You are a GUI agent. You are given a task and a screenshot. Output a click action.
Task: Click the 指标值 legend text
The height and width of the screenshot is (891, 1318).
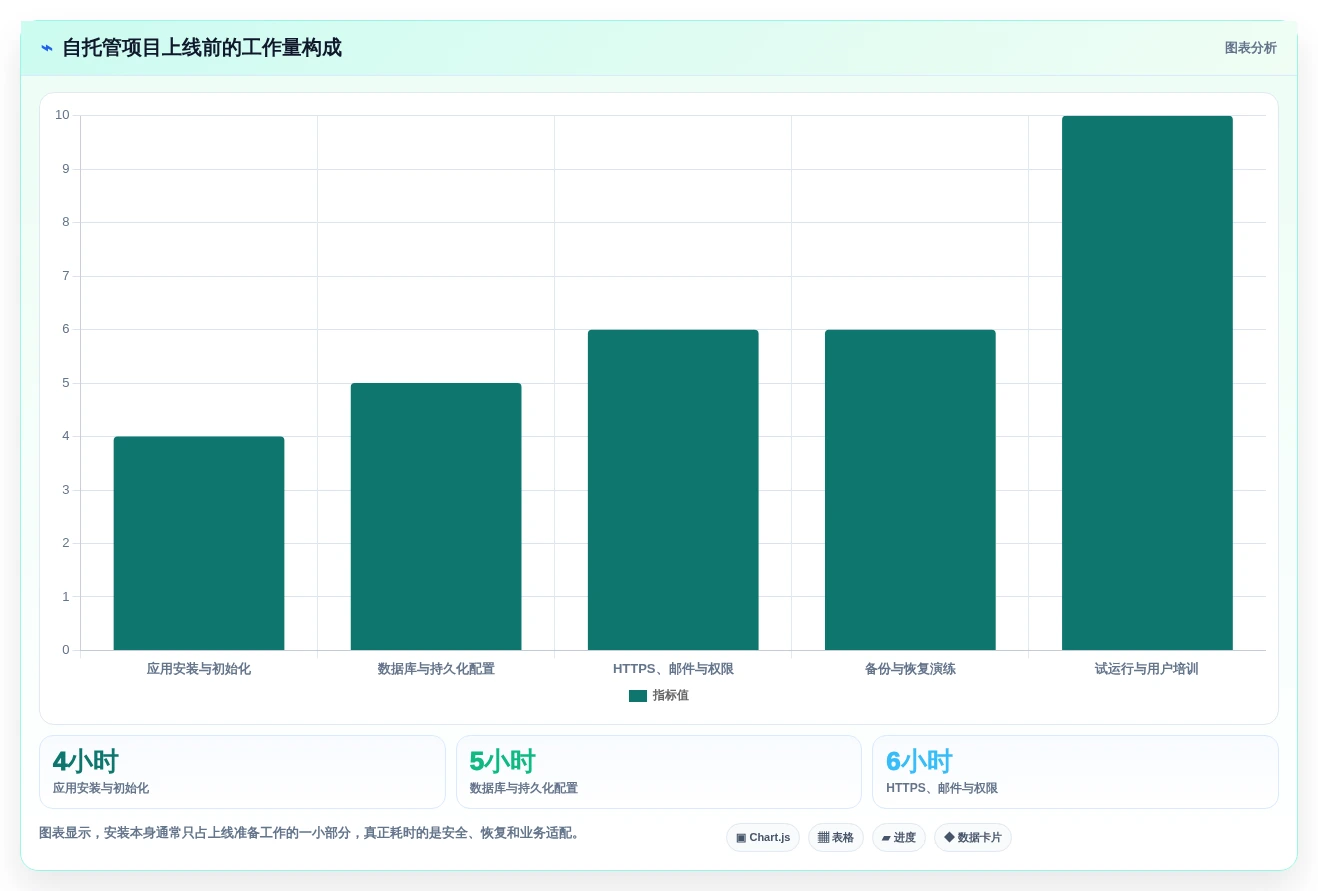[670, 696]
